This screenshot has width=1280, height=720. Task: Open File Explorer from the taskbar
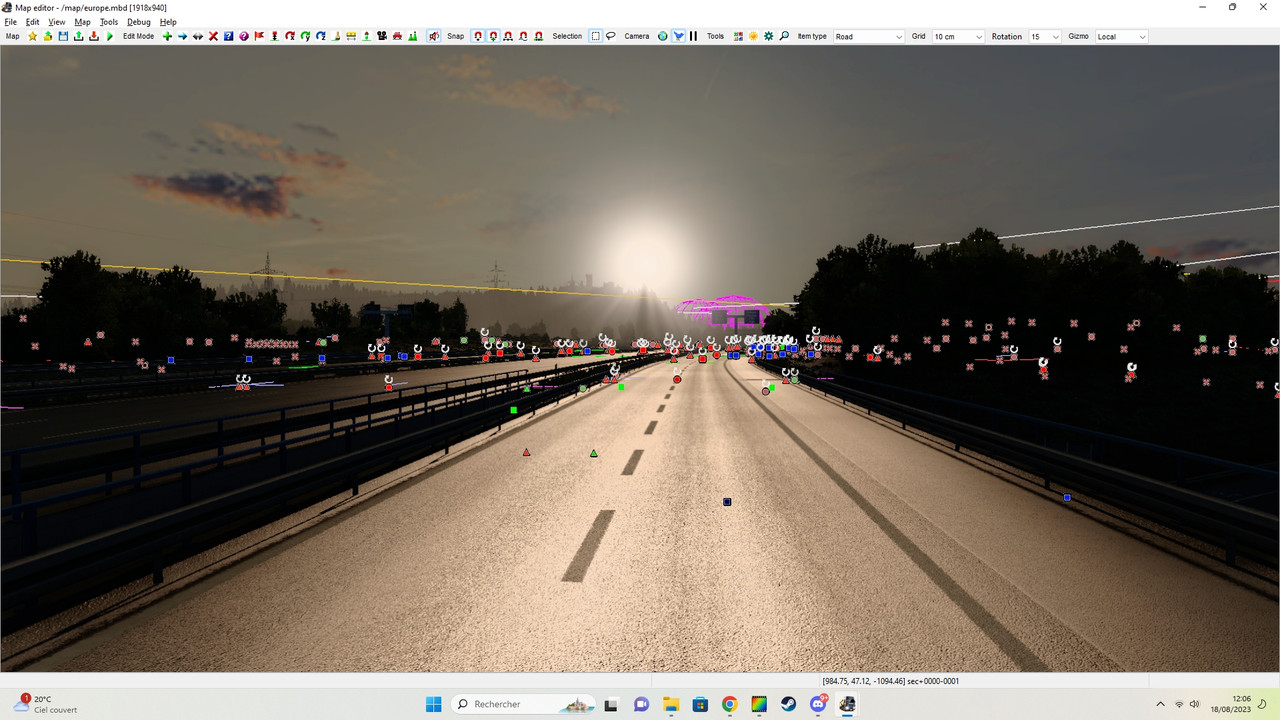tap(670, 704)
